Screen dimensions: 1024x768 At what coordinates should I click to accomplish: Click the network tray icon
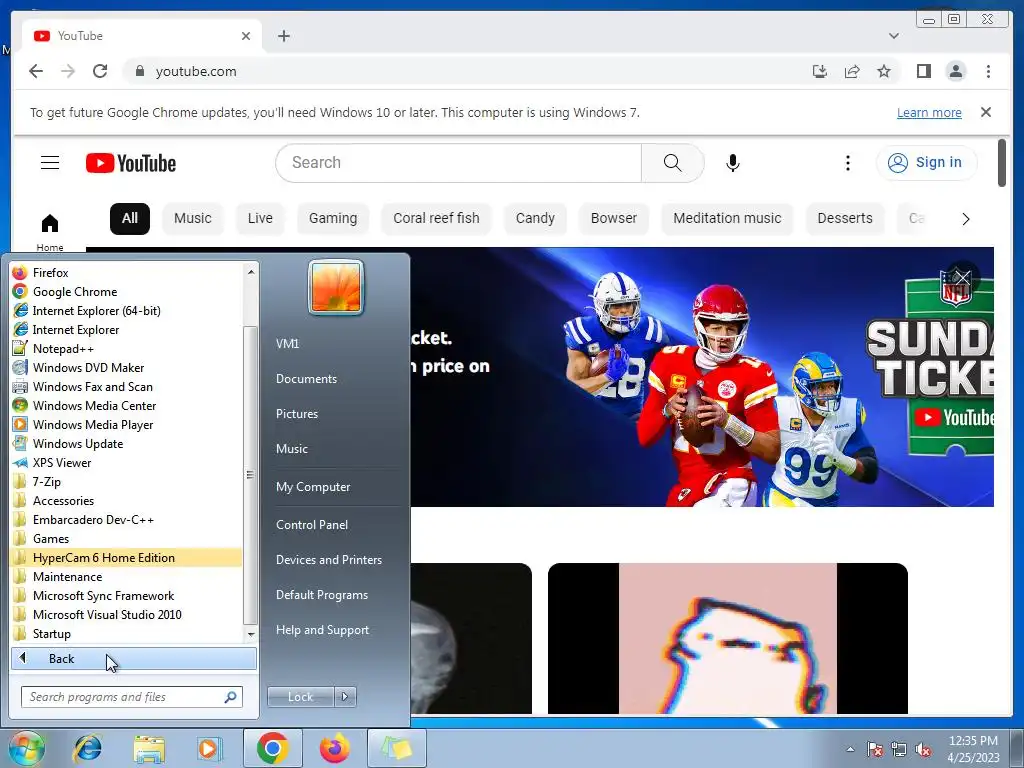click(899, 750)
